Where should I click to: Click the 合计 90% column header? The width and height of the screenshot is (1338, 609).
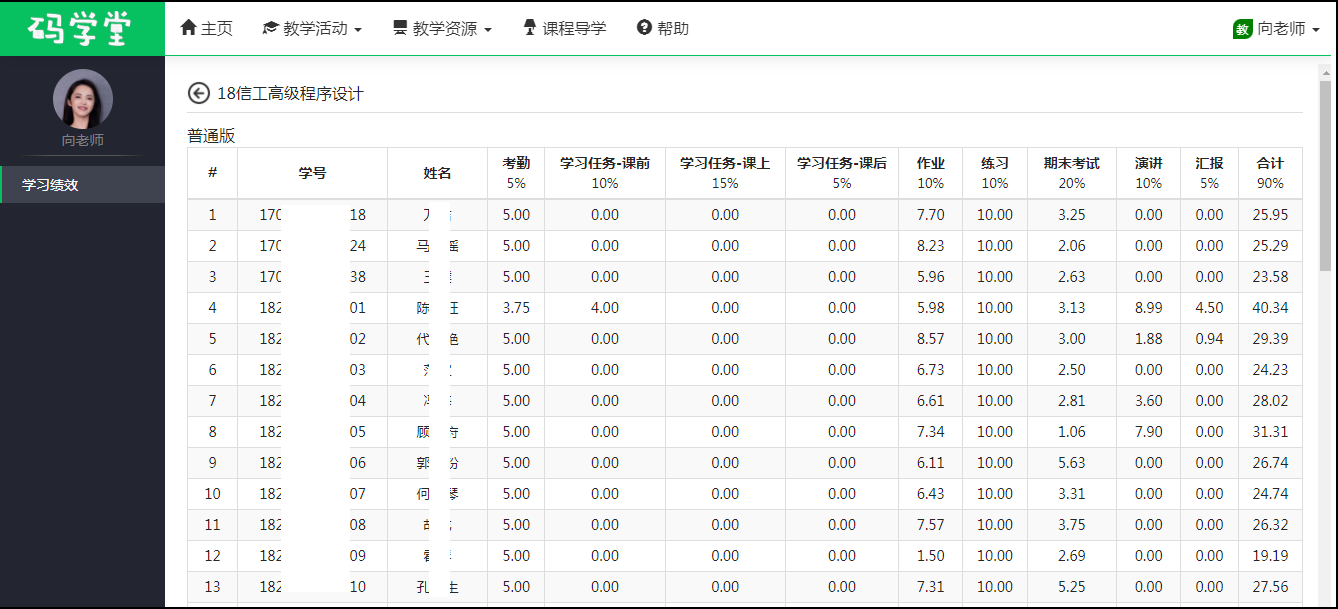(1270, 173)
